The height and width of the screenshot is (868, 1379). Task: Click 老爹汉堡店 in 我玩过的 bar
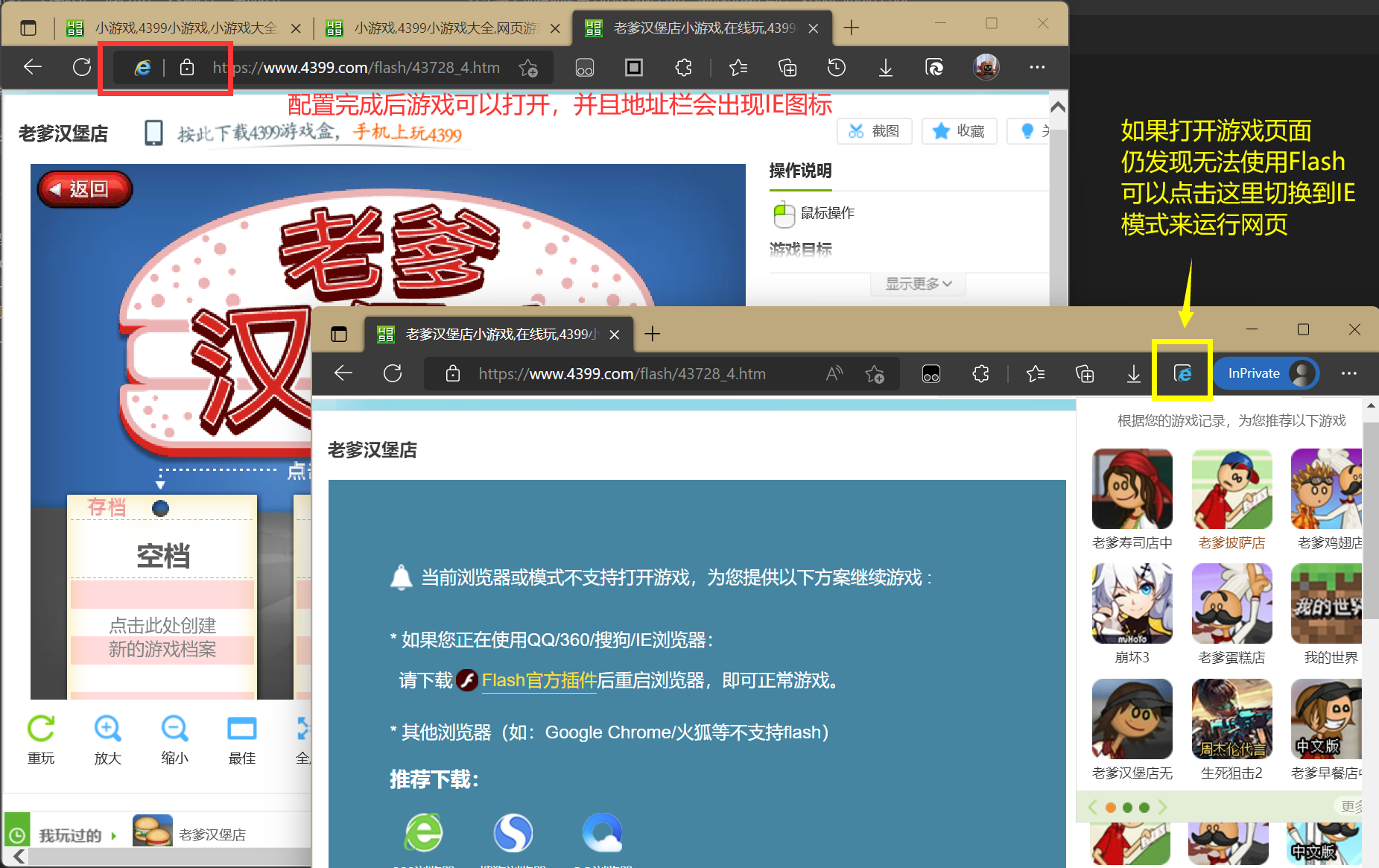[190, 833]
